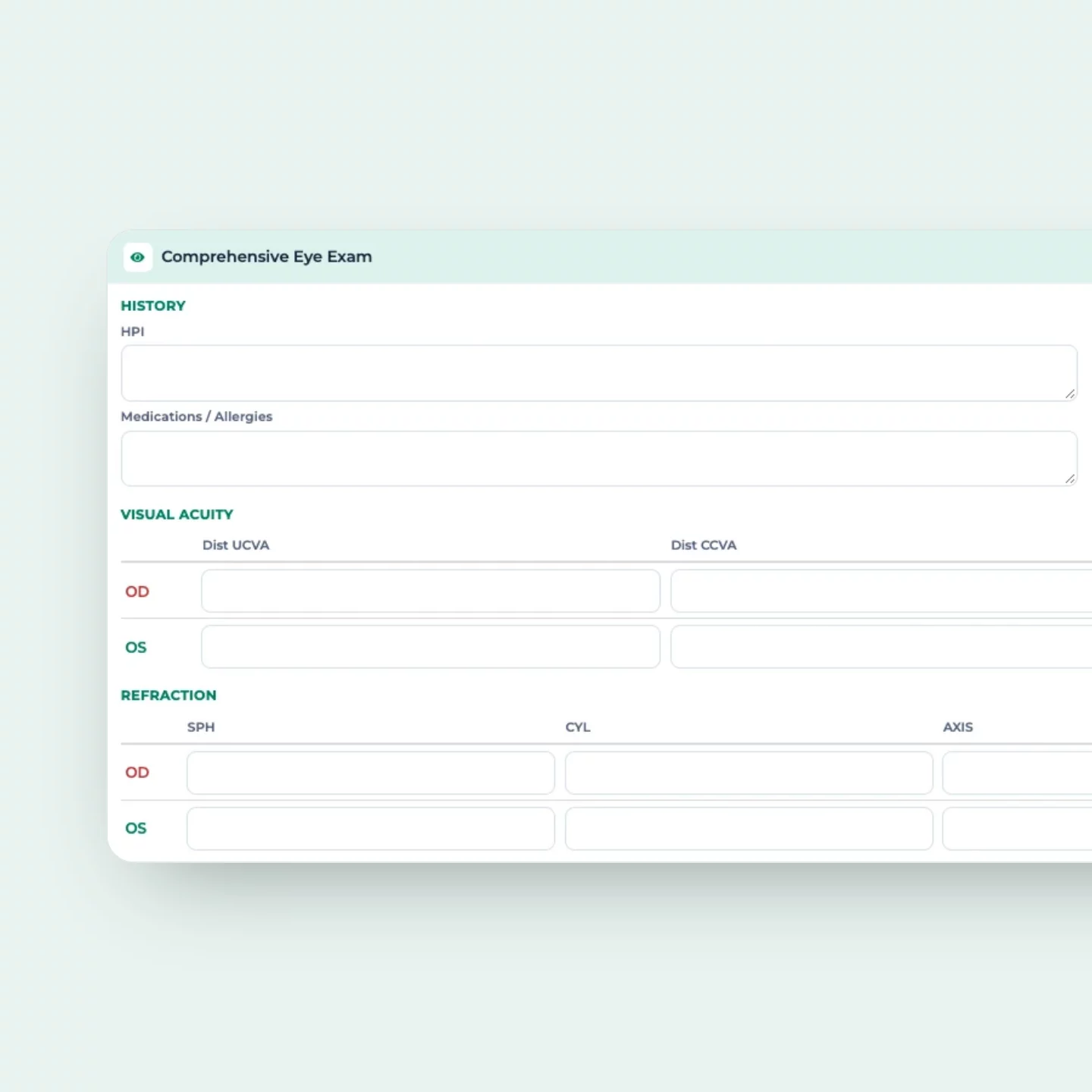Viewport: 1092px width, 1092px height.
Task: Click the CYL column header
Action: click(578, 727)
